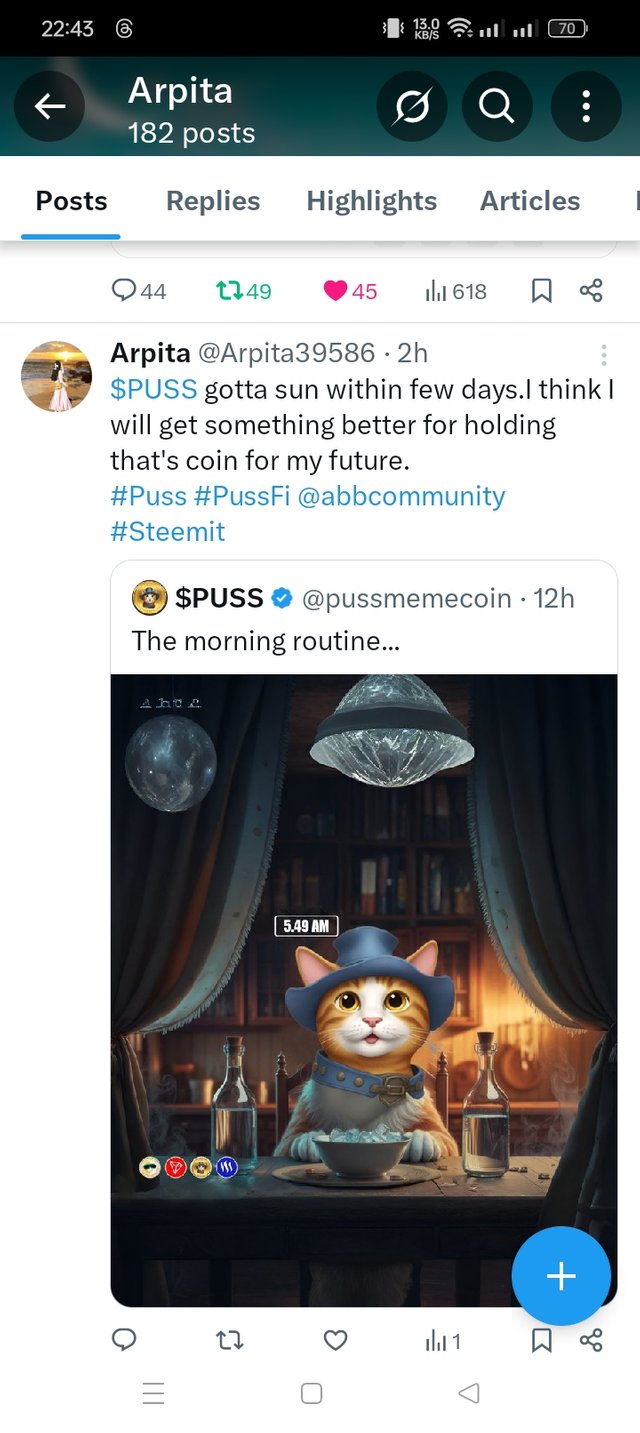640x1433 pixels.
Task: Tap the back arrow button
Action: click(50, 106)
